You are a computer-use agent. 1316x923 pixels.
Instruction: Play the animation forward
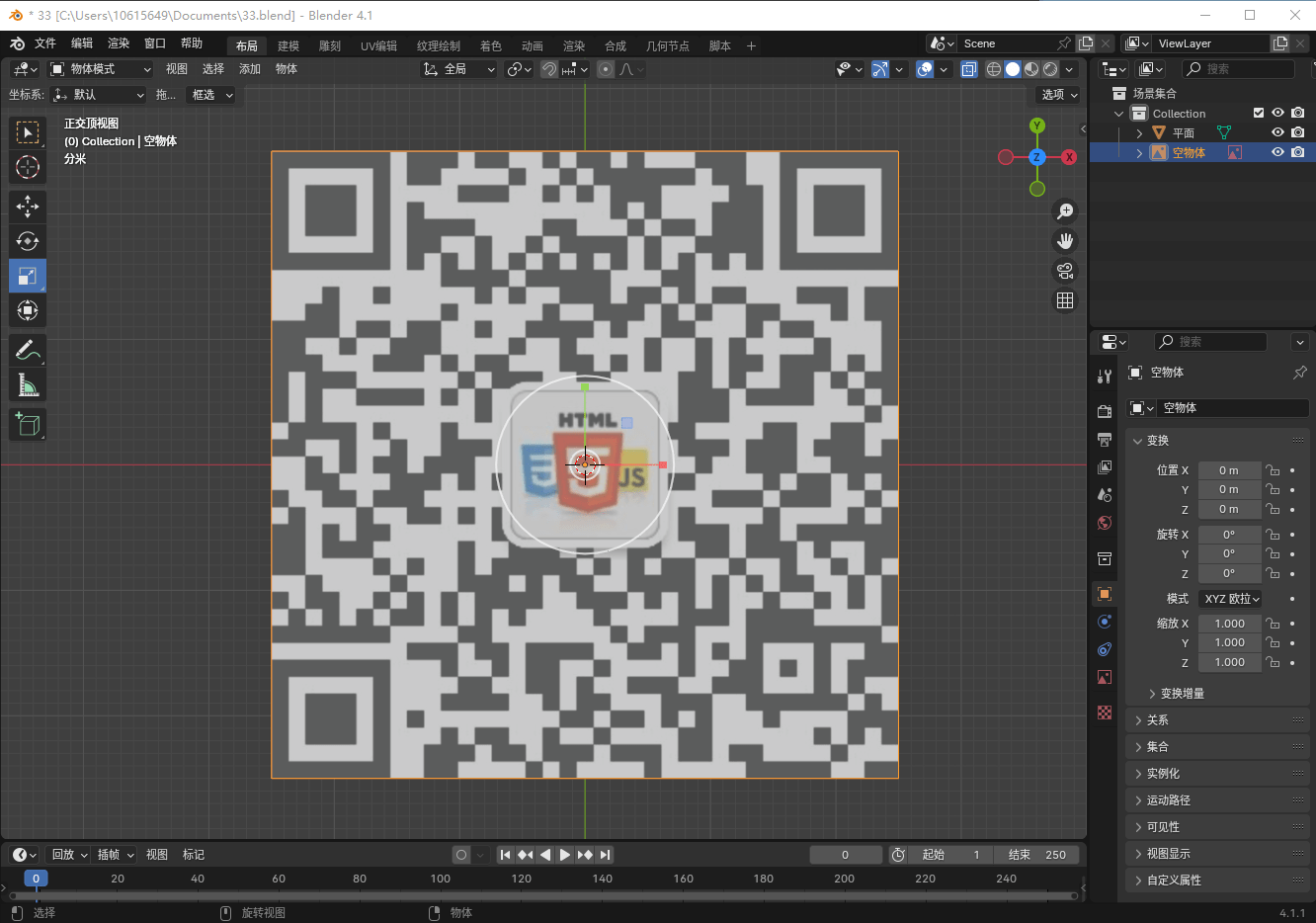(564, 855)
